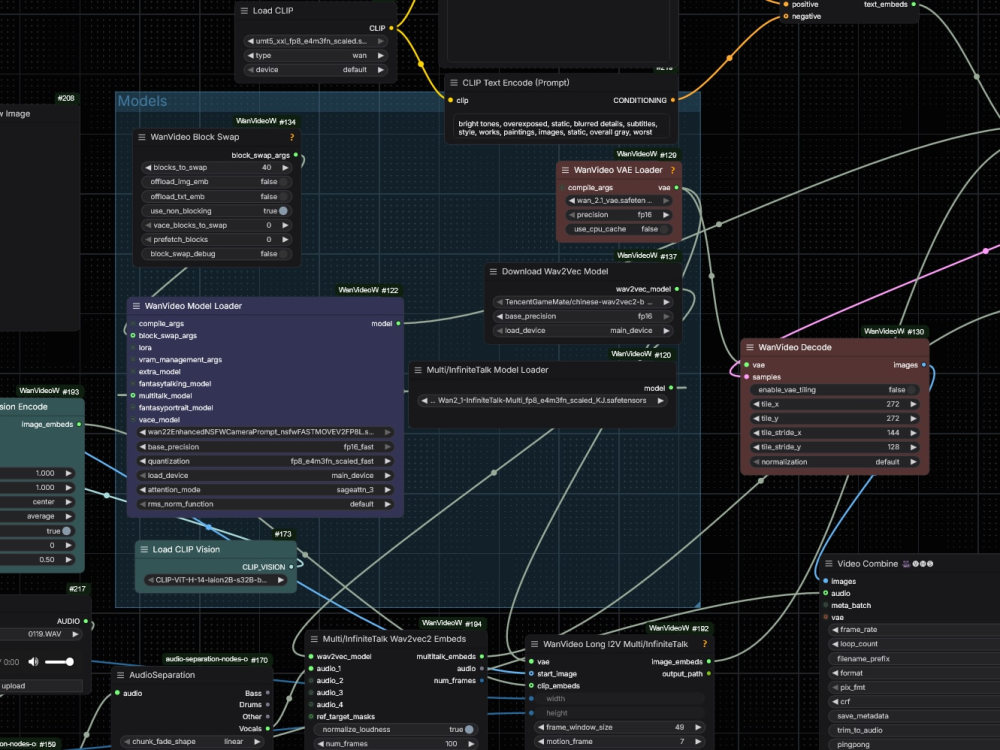Open chunk_fade_shape linear dropdown
The width and height of the screenshot is (1000, 750).
(x=192, y=742)
